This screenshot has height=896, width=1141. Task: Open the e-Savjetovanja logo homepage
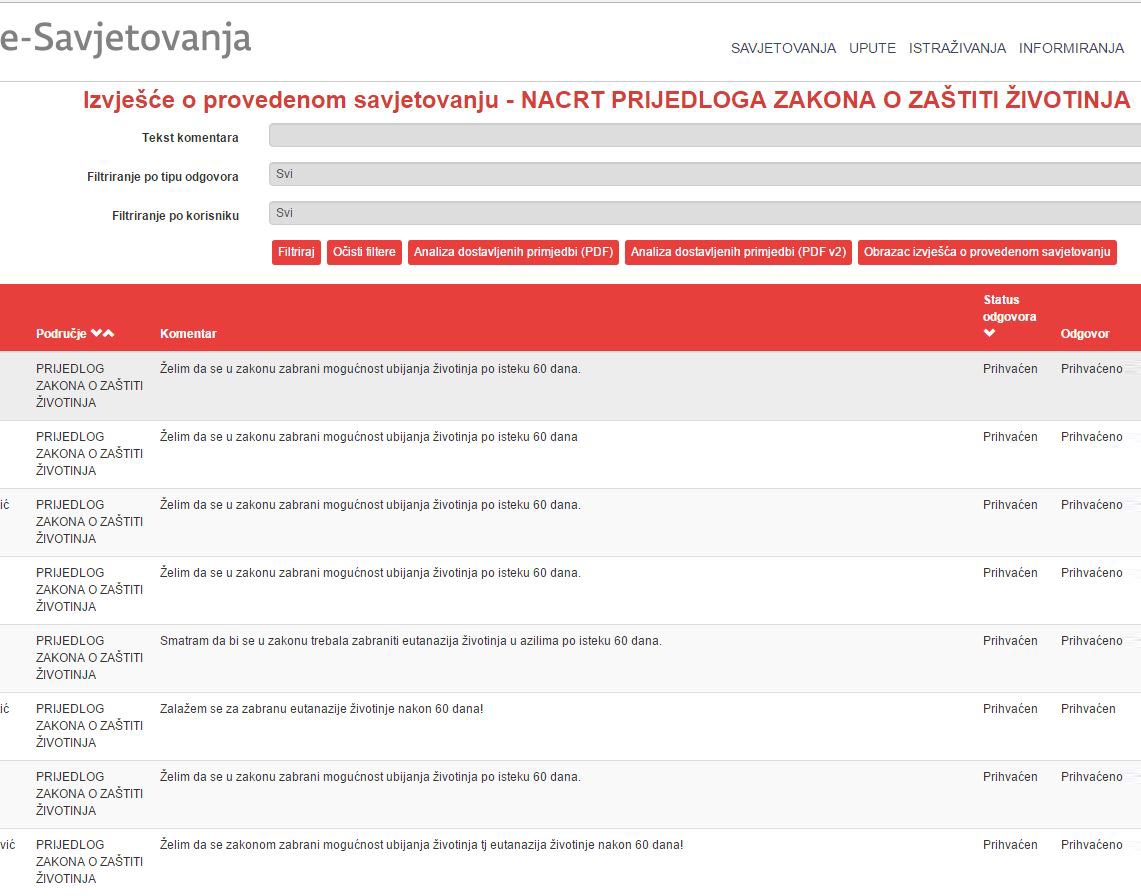pyautogui.click(x=125, y=39)
